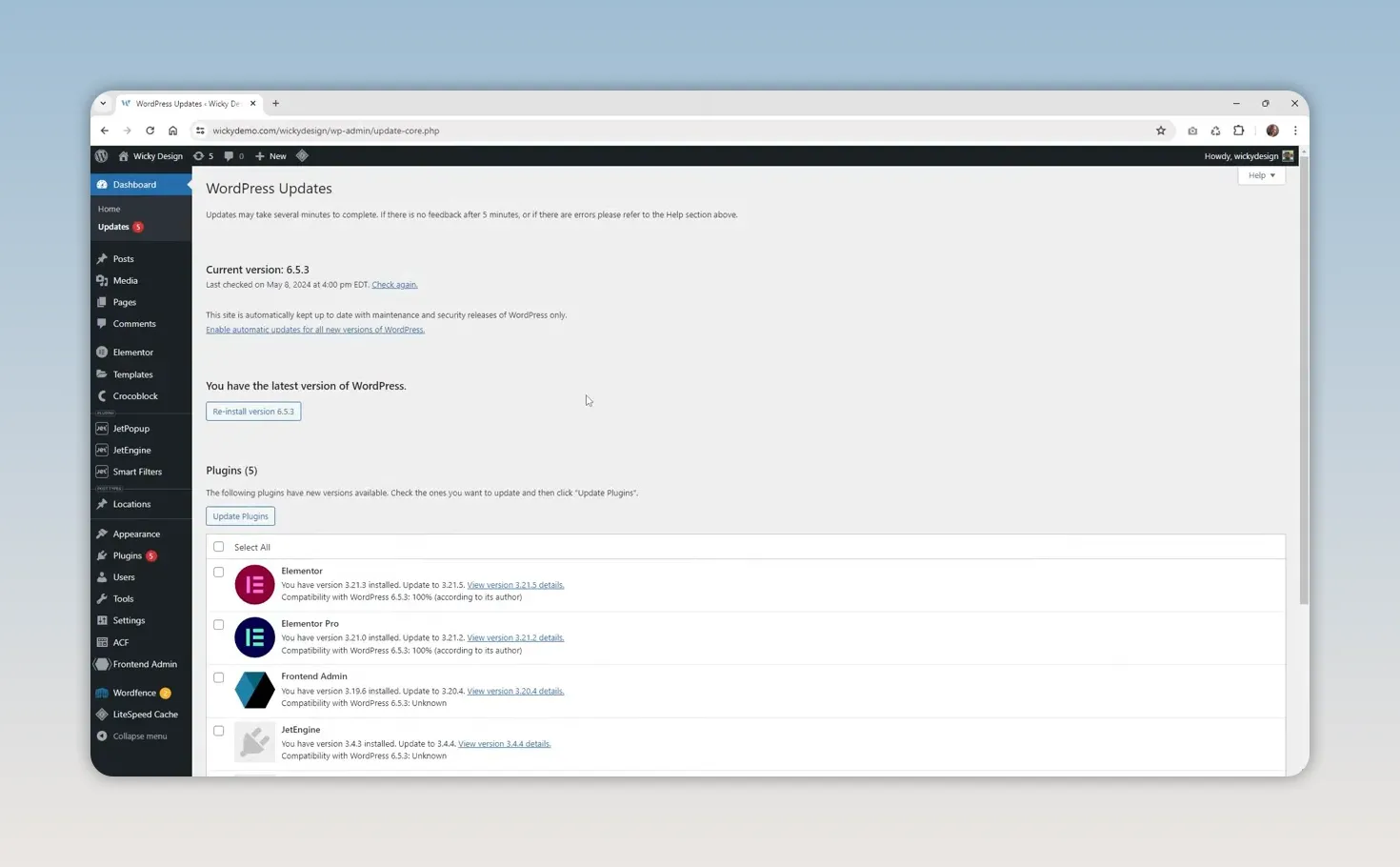
Task: Expand the Help dropdown tab
Action: 1261,175
